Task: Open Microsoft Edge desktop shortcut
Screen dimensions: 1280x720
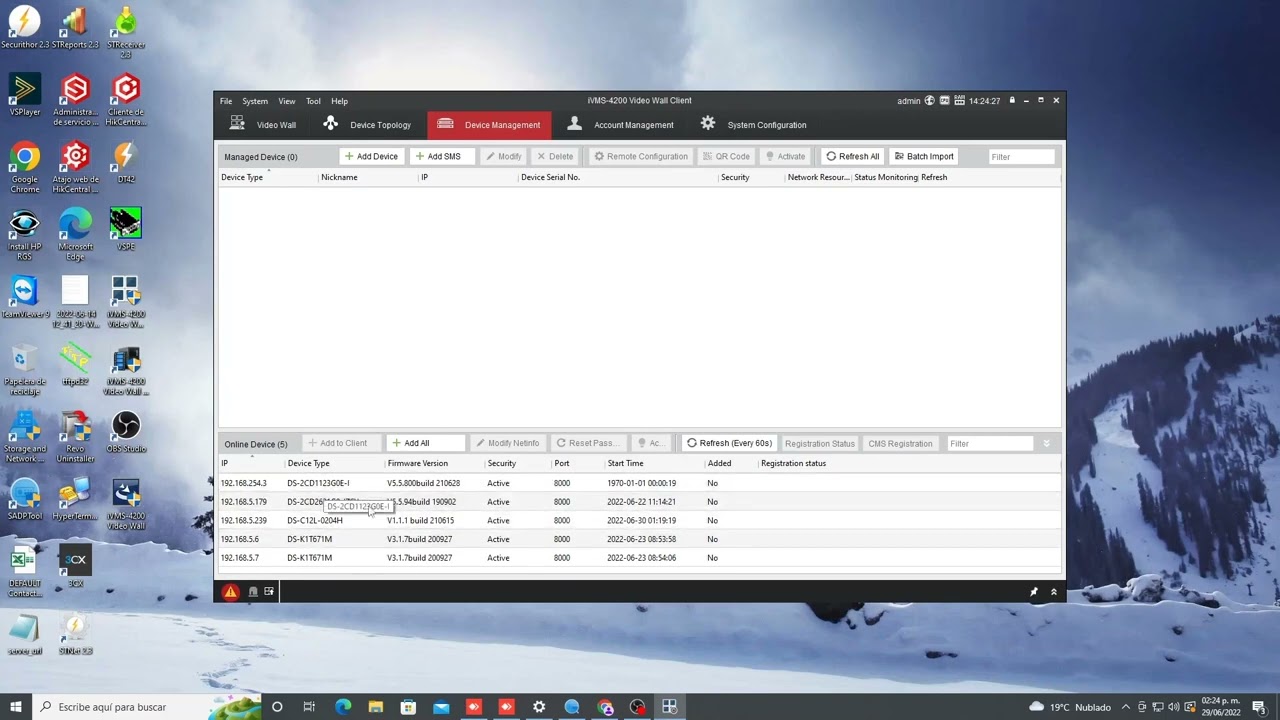Action: coord(75,234)
